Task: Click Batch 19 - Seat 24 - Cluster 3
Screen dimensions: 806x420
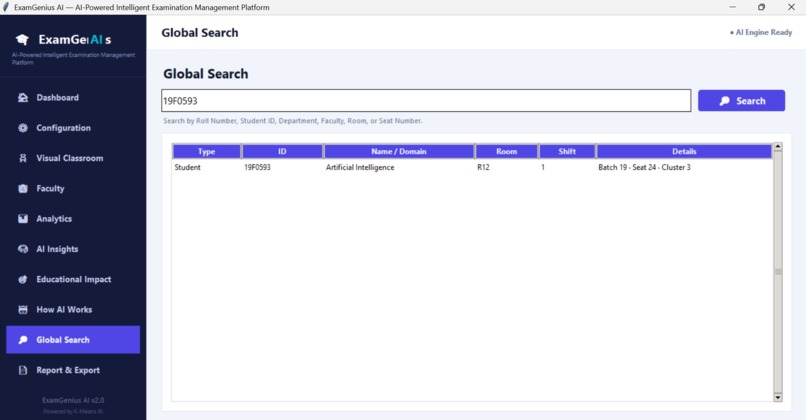Action: coord(644,167)
